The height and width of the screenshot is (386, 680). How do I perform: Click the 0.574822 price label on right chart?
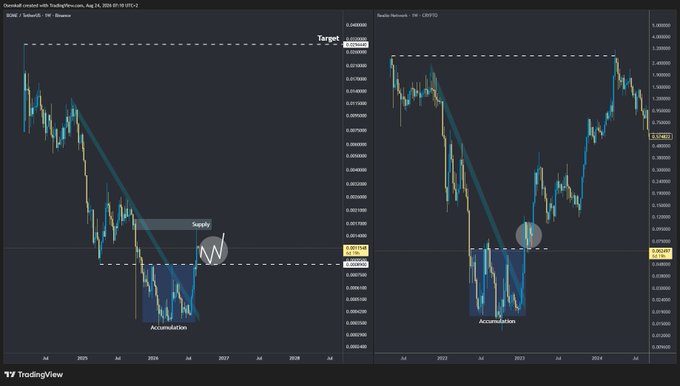pyautogui.click(x=661, y=137)
